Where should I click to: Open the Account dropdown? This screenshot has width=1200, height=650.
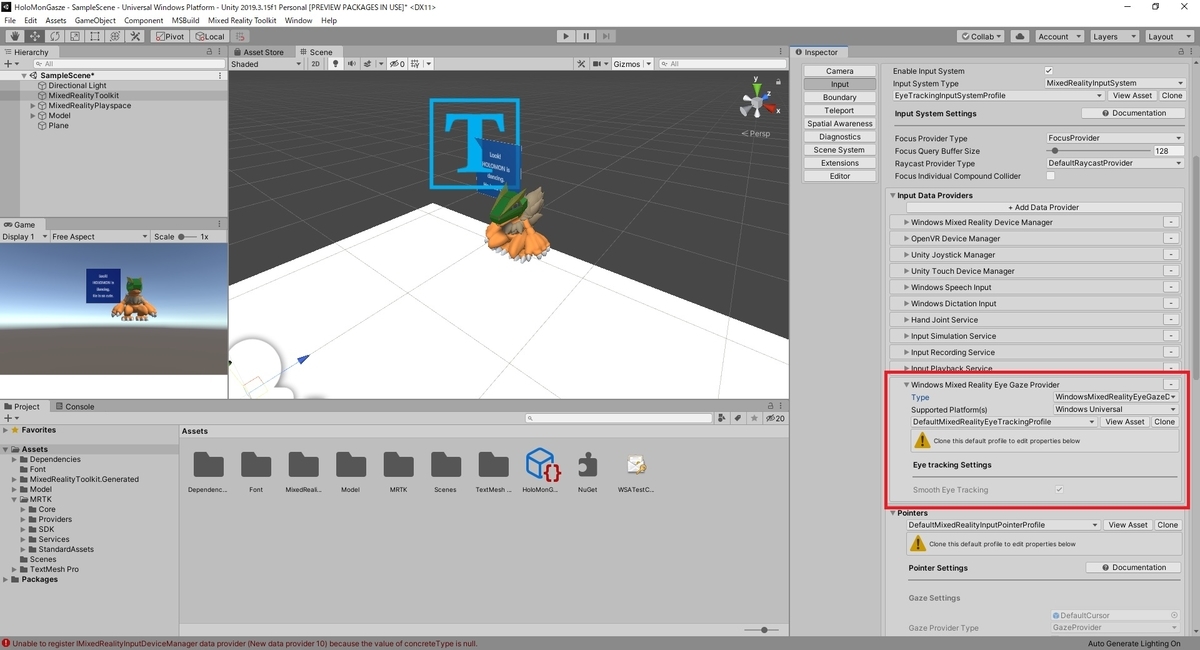tap(1058, 36)
